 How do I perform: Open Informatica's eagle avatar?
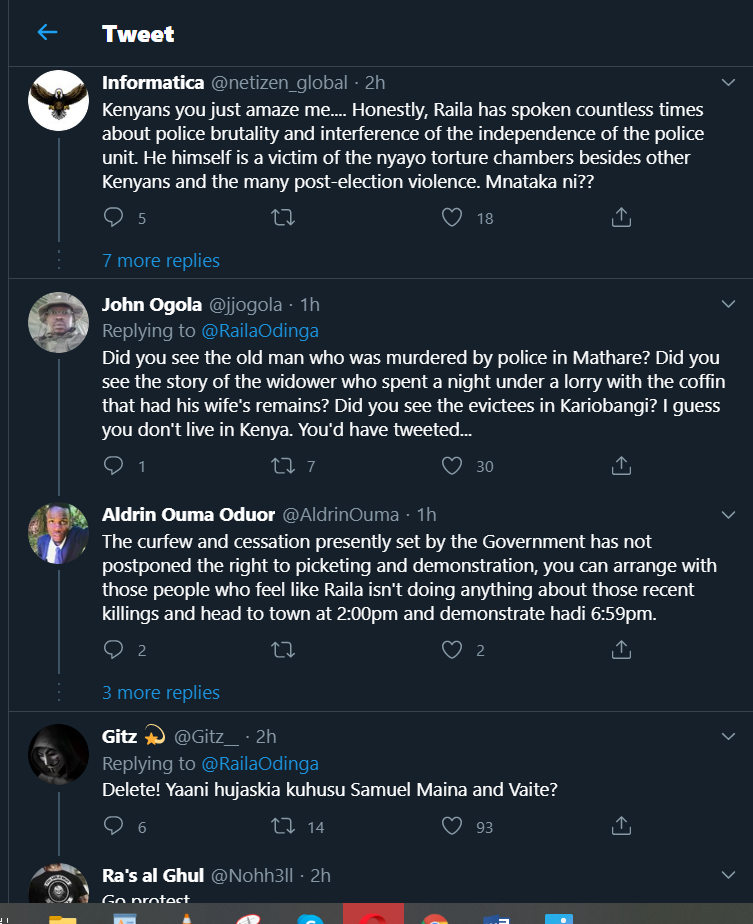[58, 101]
